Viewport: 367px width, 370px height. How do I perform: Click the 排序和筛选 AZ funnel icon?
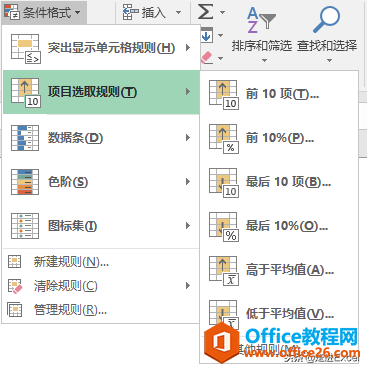click(x=261, y=20)
